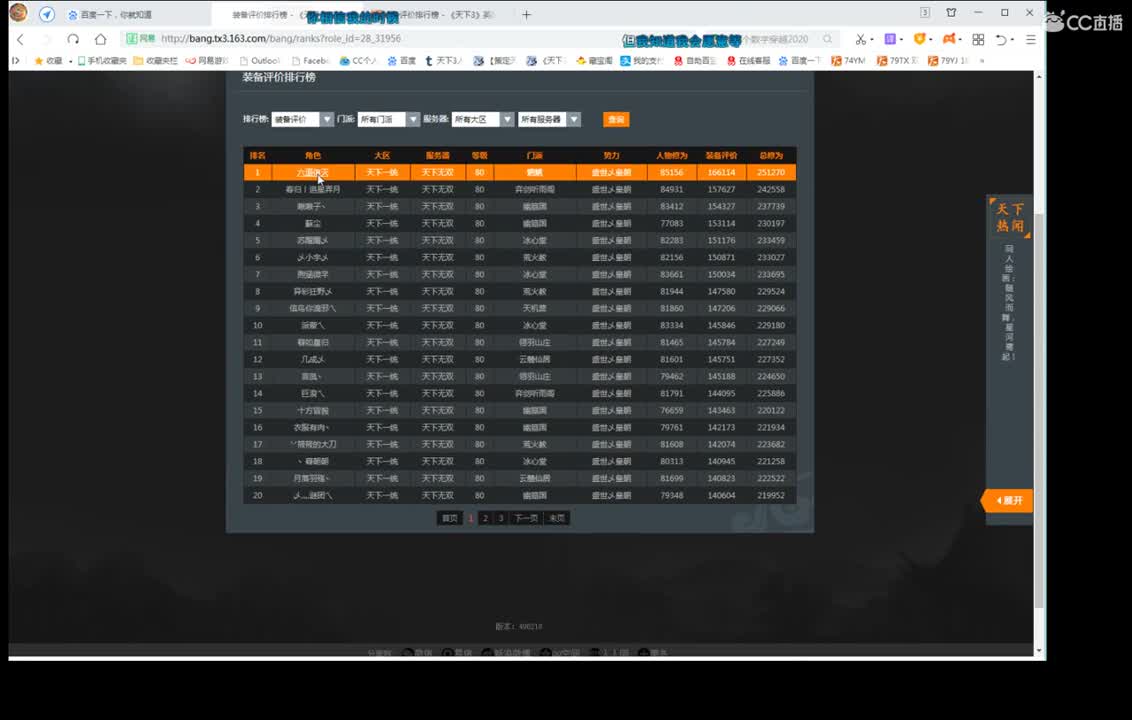Open the 收藏 star bookmark
The height and width of the screenshot is (720, 1132).
[x=48, y=61]
